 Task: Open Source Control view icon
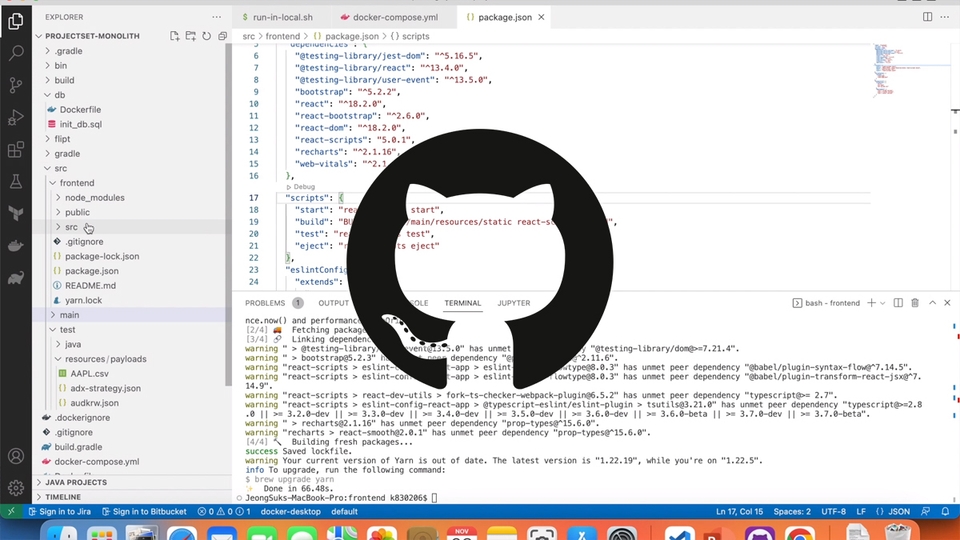[16, 85]
